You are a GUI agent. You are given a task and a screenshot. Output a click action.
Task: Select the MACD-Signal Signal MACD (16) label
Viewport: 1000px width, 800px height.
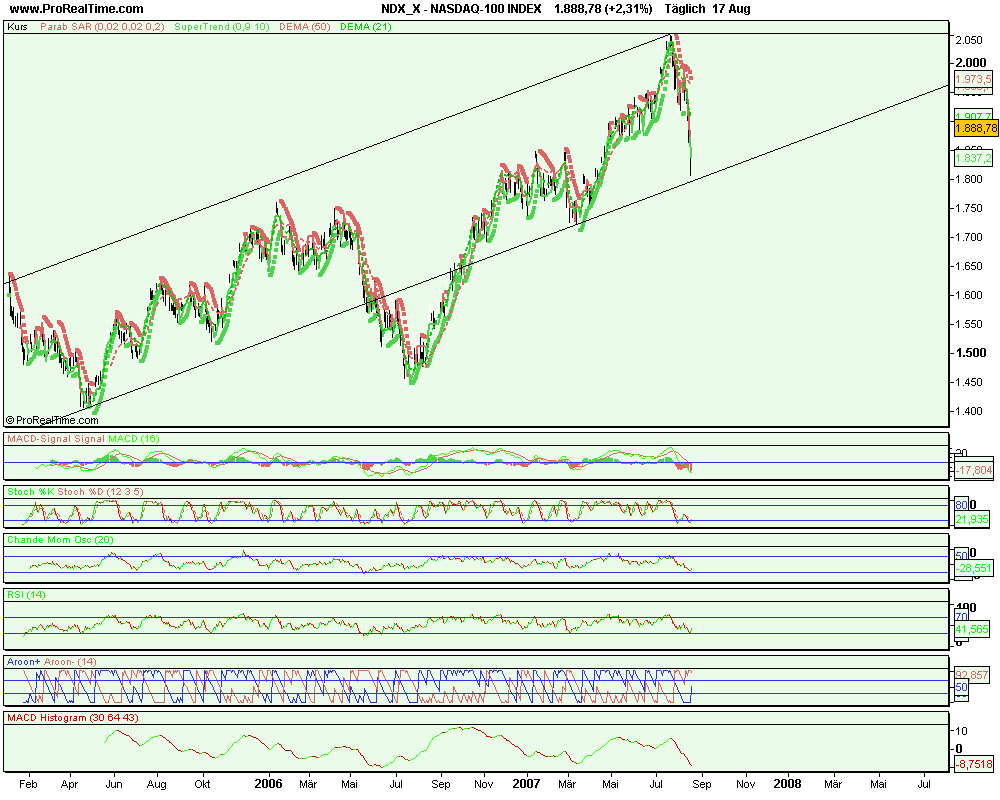[x=83, y=439]
